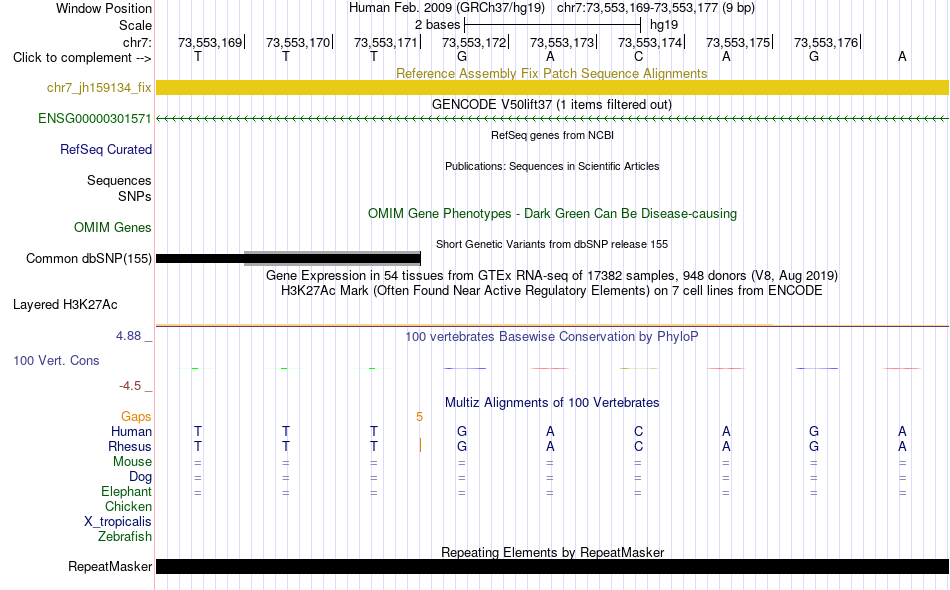Screen dimensions: 950x590
Task: Select the 'Click to complement -->' label
Action: pyautogui.click(x=82, y=58)
